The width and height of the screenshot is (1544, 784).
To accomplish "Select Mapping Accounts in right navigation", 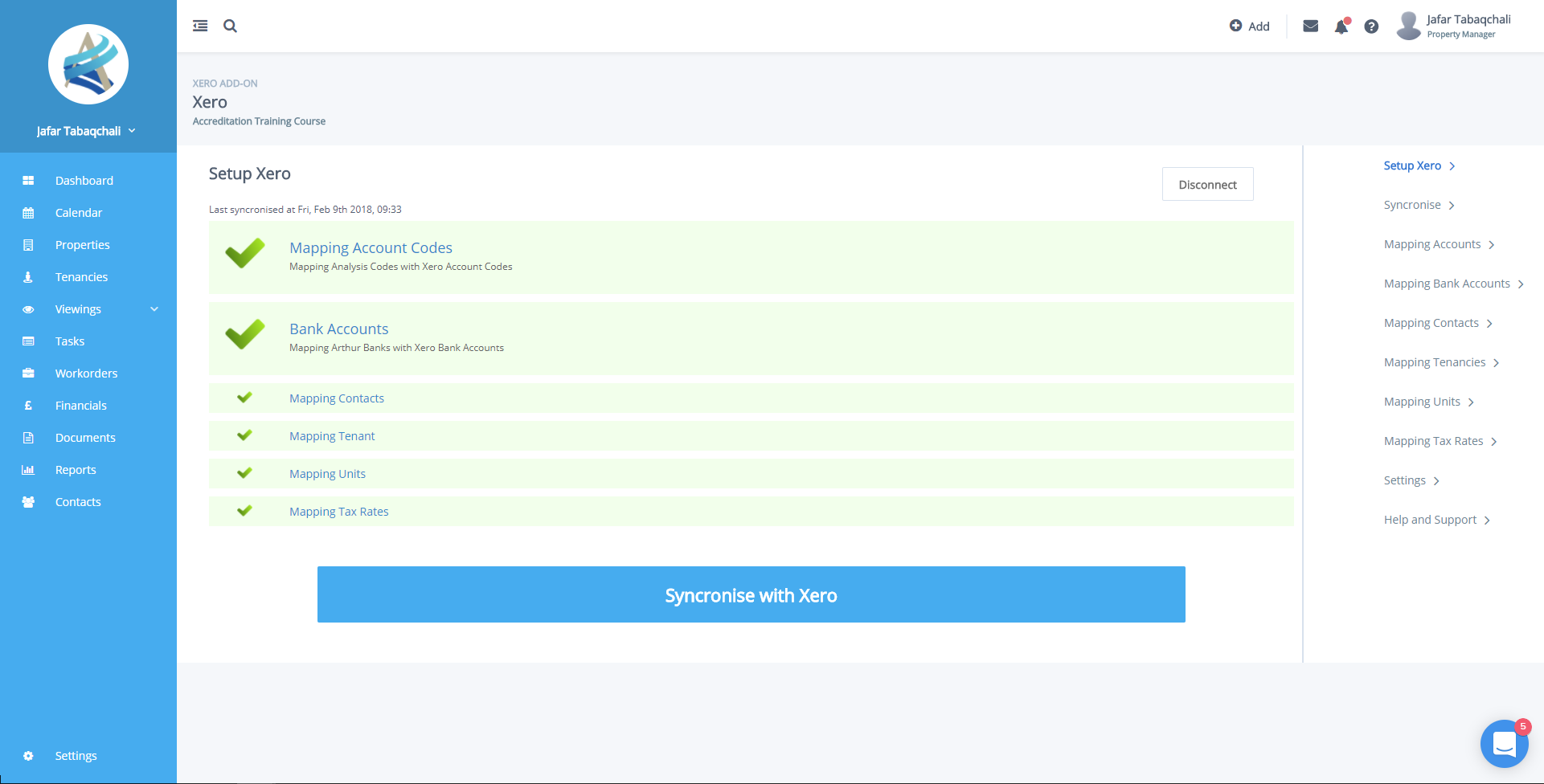I will 1432,244.
